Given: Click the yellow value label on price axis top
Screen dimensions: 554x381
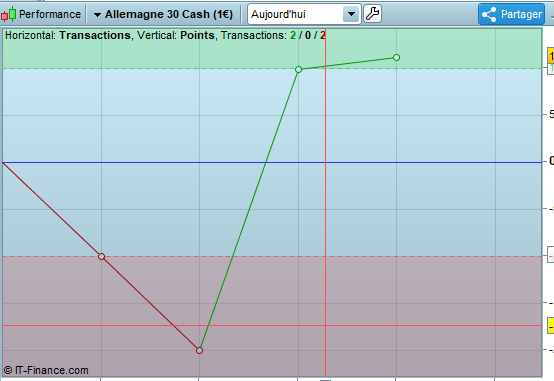Looking at the screenshot, I should click(x=551, y=56).
